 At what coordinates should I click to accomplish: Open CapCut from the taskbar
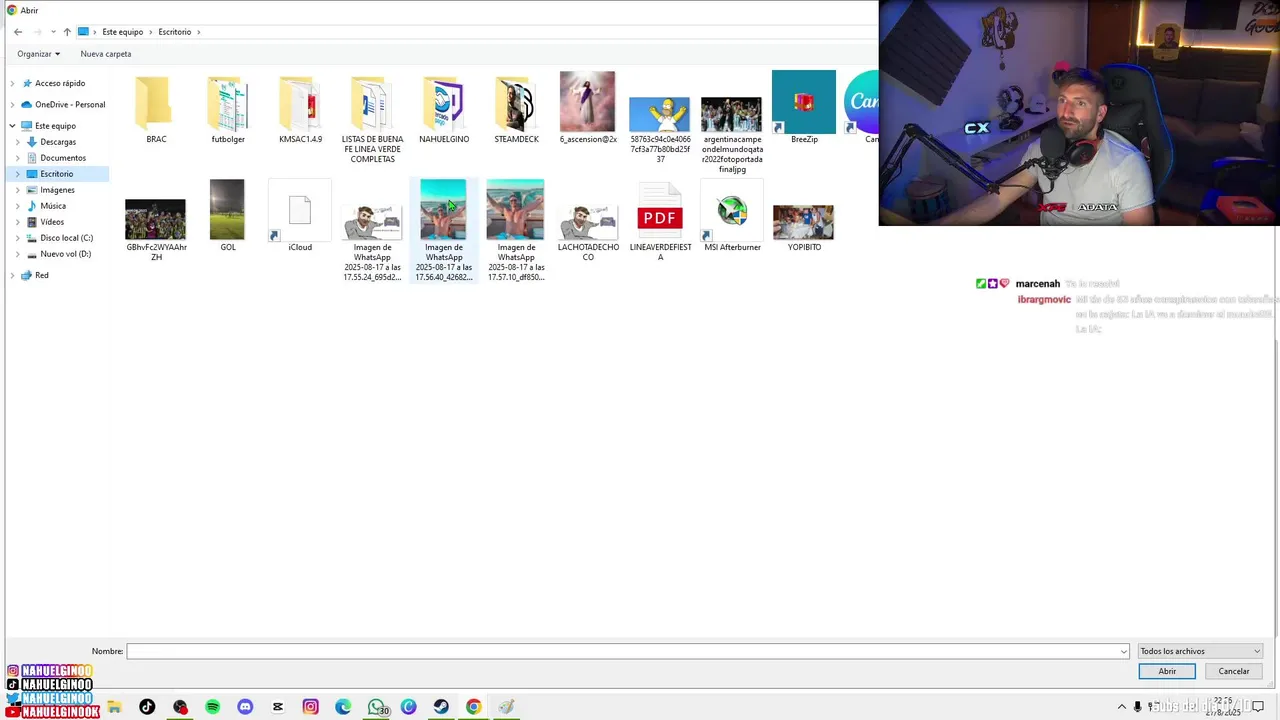click(x=278, y=707)
